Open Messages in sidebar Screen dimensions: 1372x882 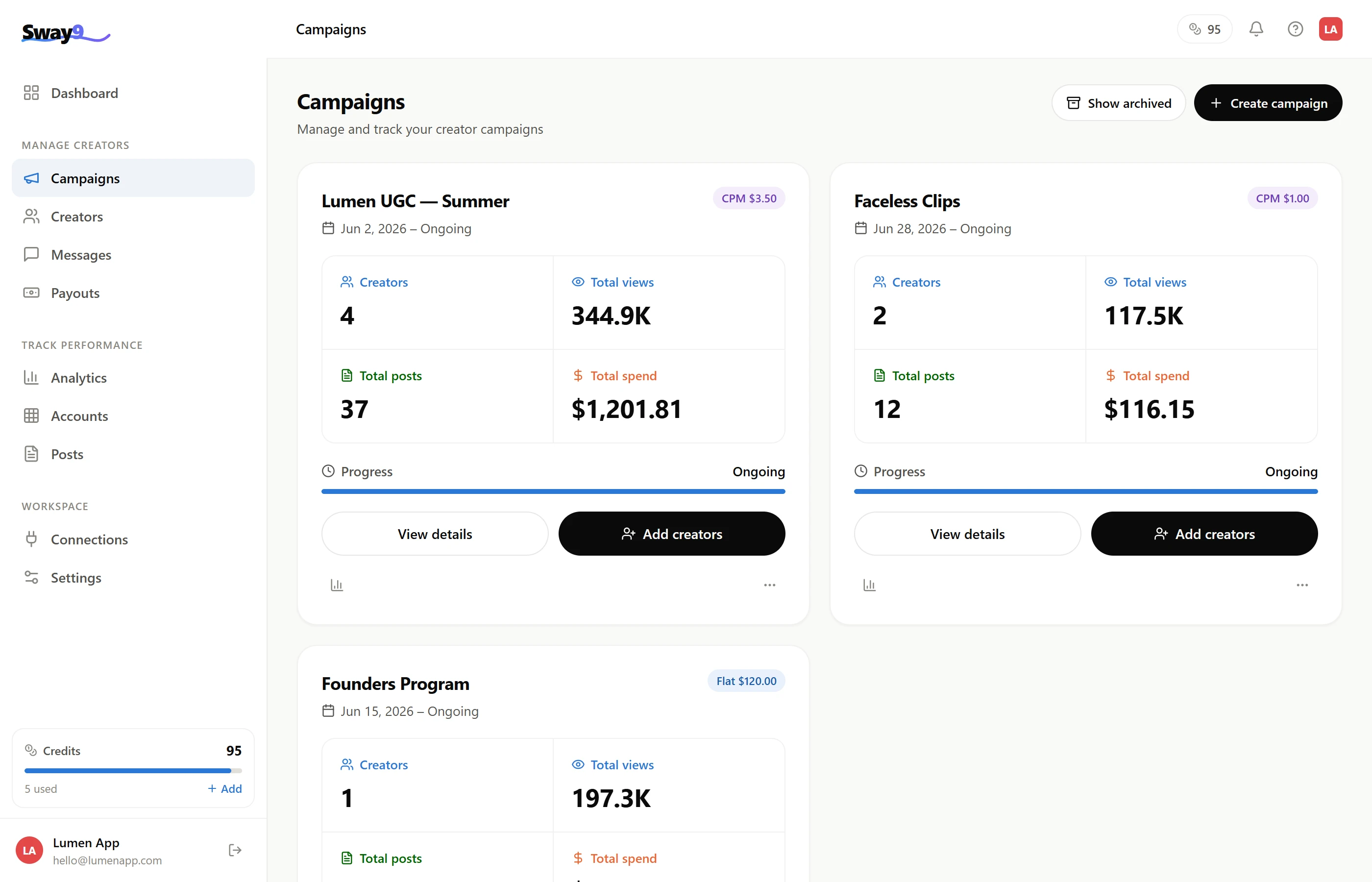(x=133, y=255)
